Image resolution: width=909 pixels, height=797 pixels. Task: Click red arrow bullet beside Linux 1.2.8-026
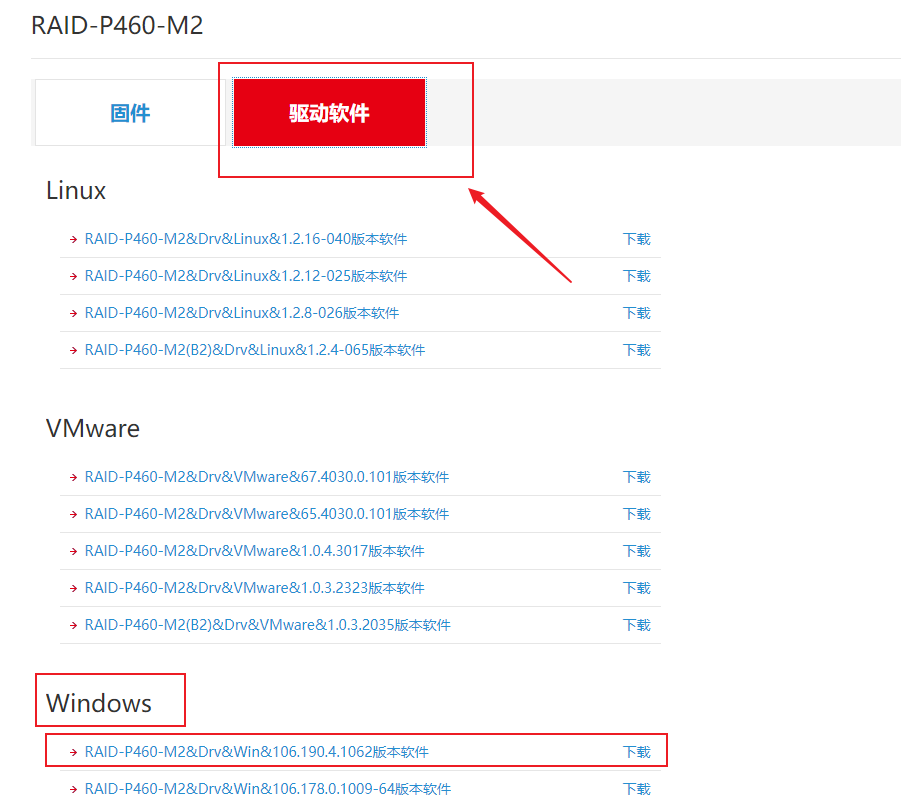pos(73,314)
